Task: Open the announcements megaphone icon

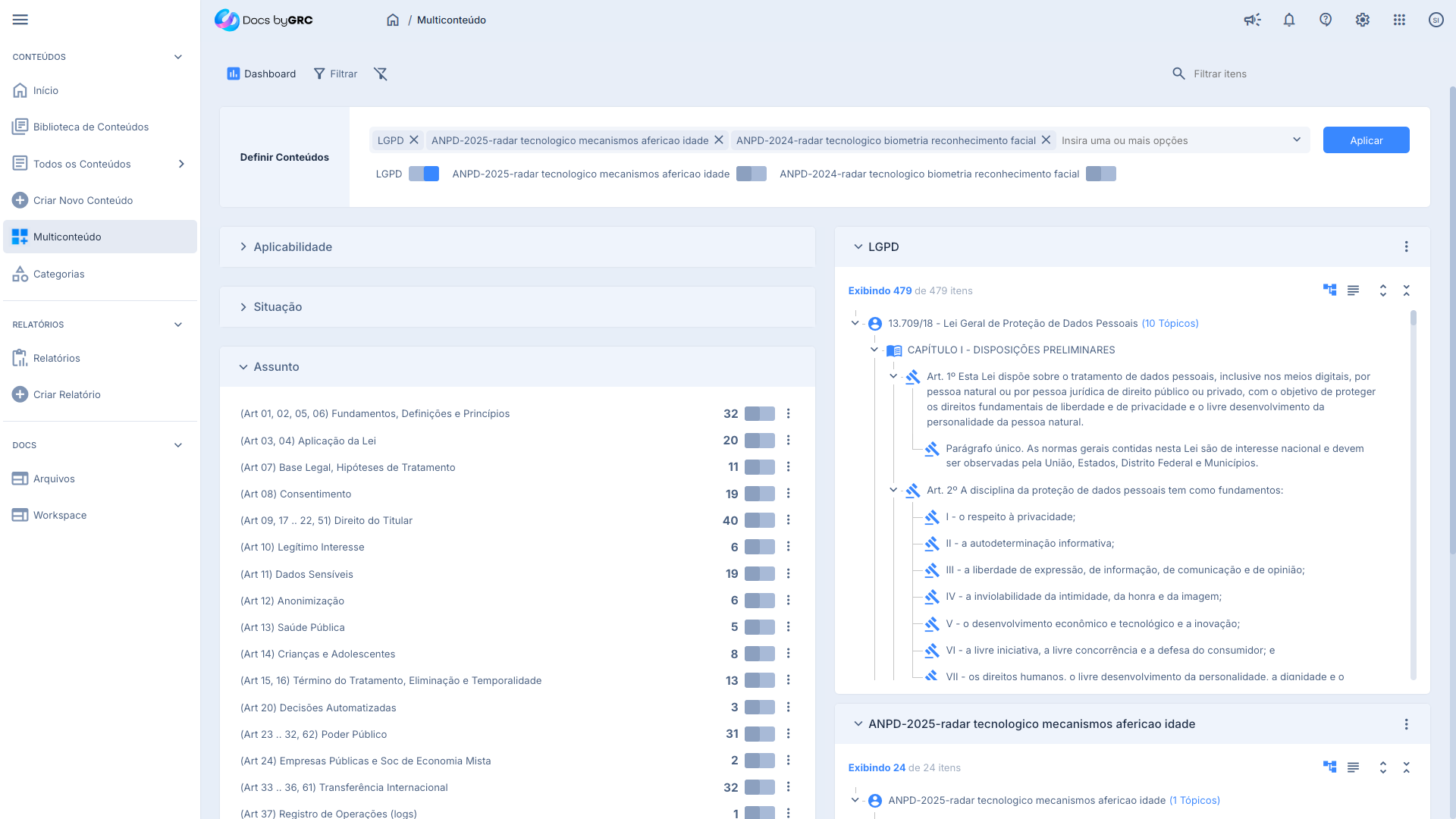Action: tap(1252, 20)
